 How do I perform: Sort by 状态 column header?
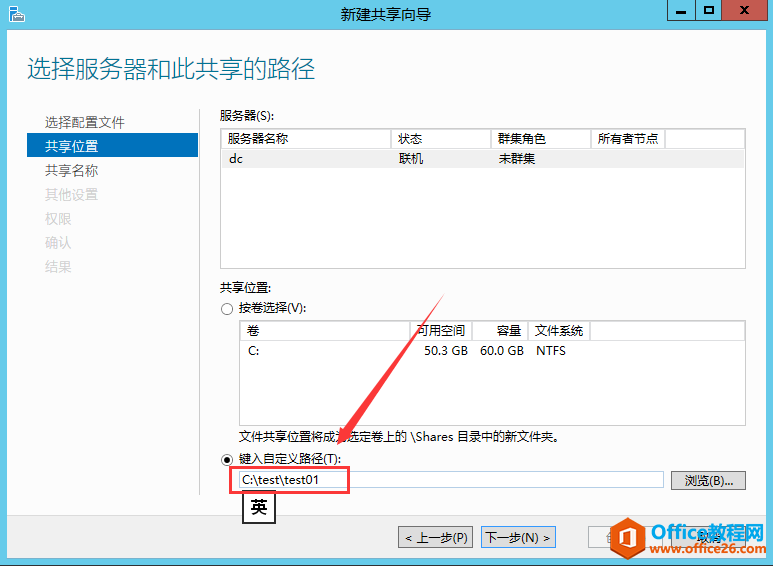[x=441, y=139]
